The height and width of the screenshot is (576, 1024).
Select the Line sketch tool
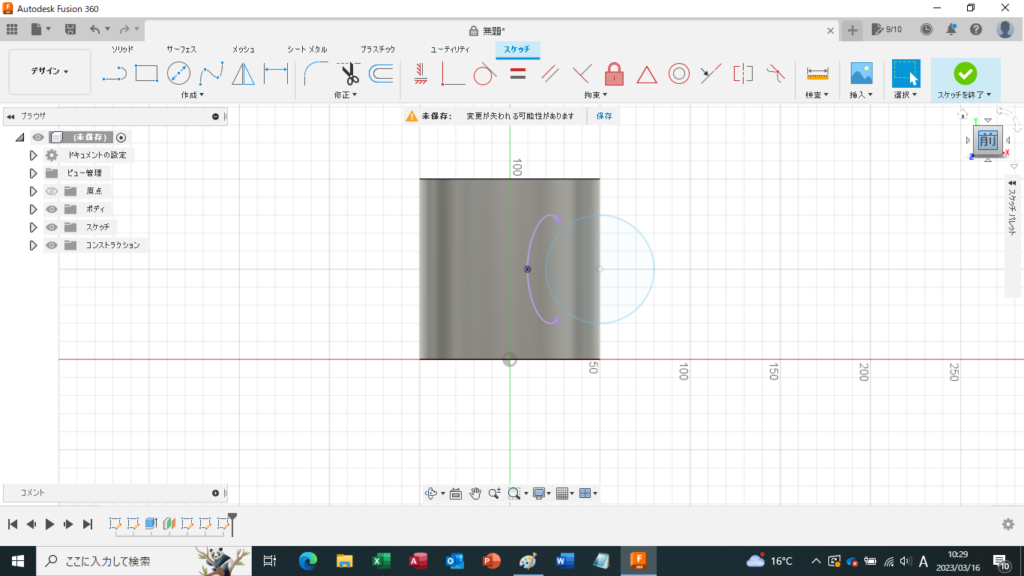114,74
